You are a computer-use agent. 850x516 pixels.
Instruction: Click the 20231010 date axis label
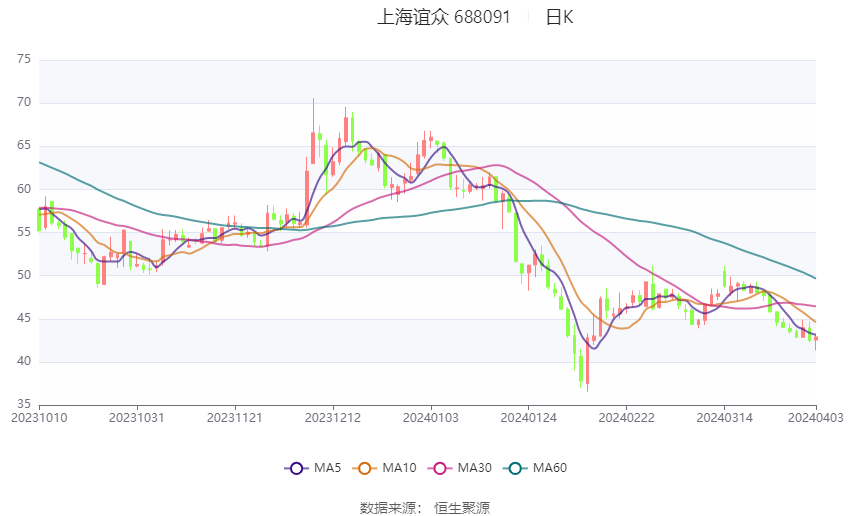39,418
